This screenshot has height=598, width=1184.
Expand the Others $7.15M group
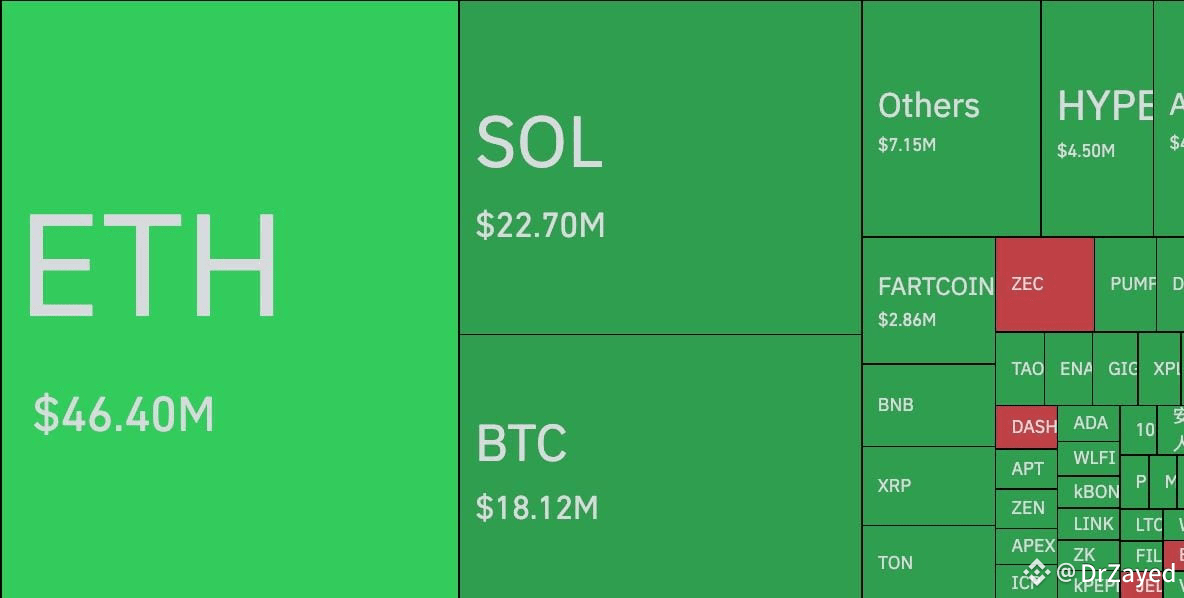[x=951, y=119]
